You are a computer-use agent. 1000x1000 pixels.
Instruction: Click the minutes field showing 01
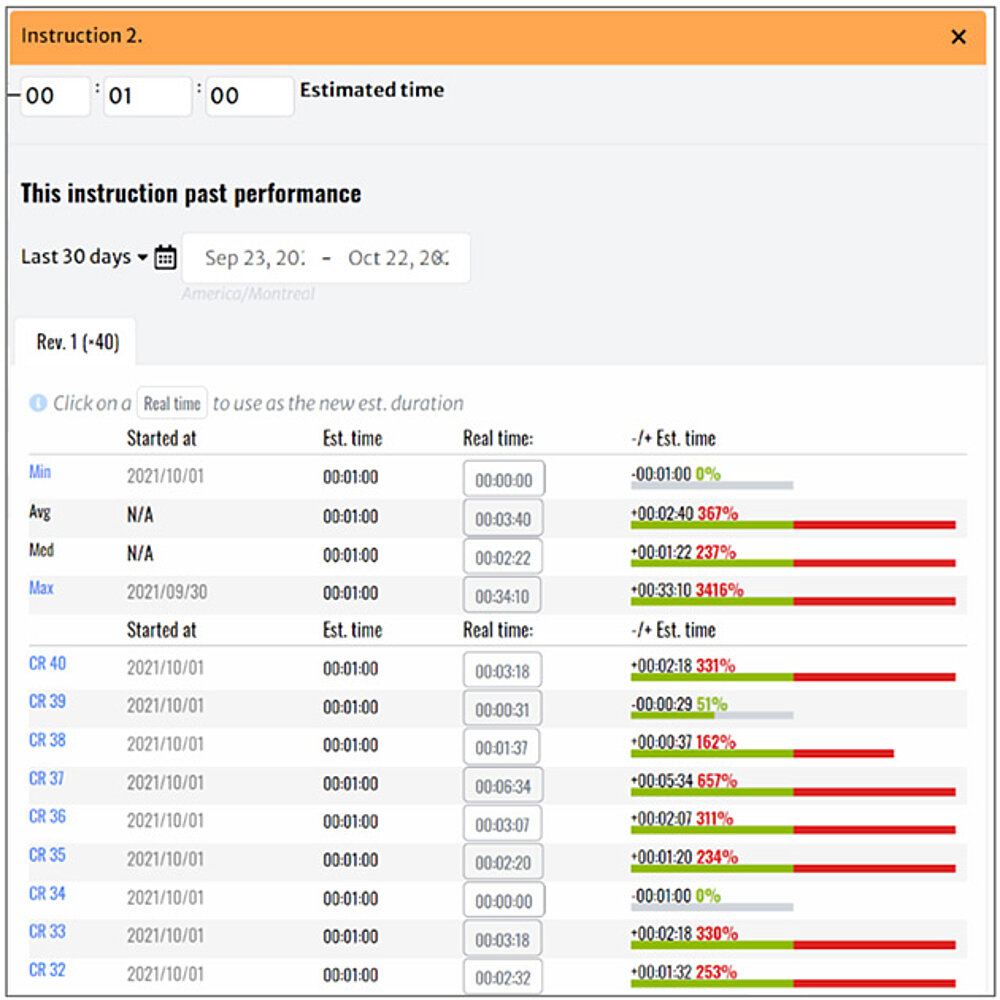(x=147, y=96)
